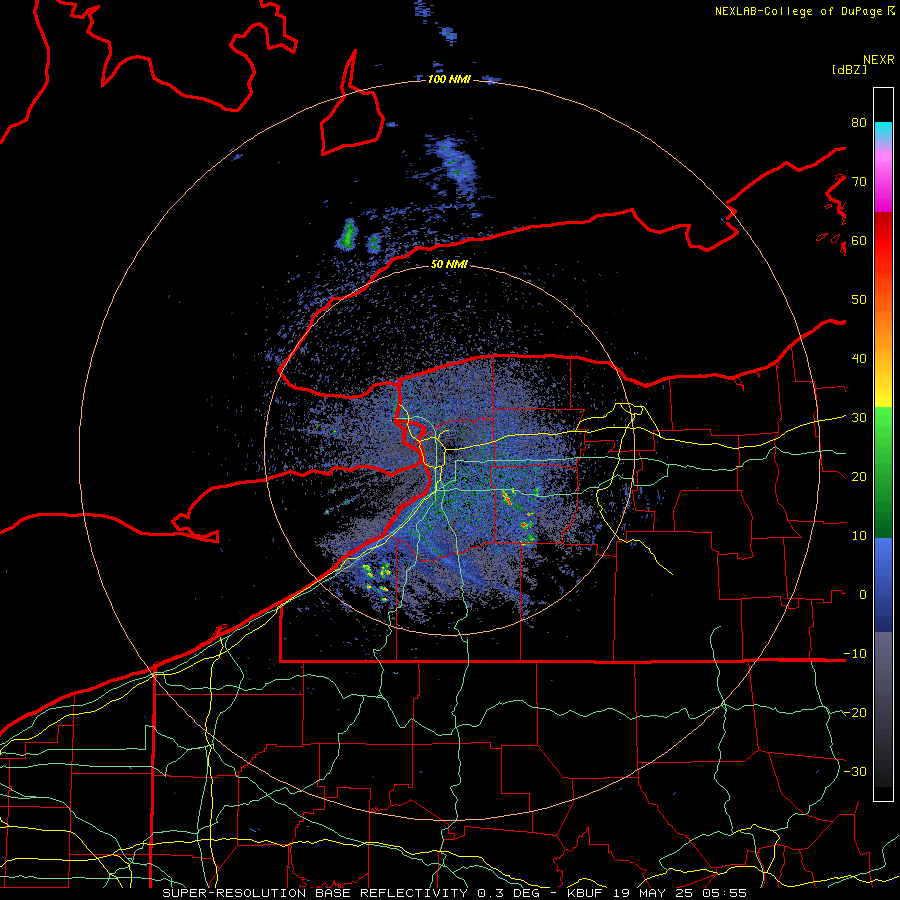Click the cyan segment of the reflectivity color bar

883,131
